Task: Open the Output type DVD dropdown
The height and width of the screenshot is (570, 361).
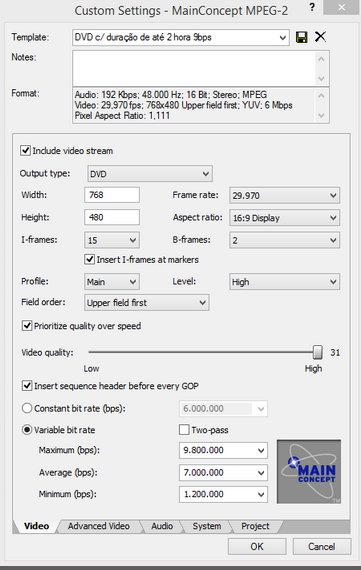Action: tap(150, 174)
